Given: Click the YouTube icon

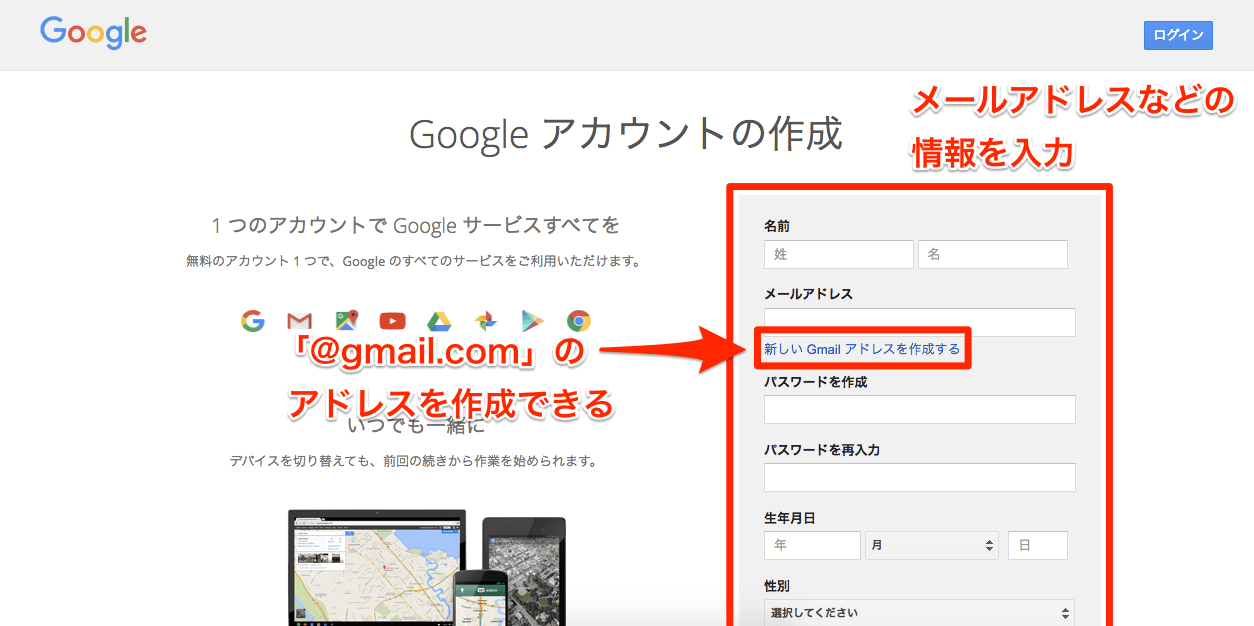Looking at the screenshot, I should (x=393, y=321).
